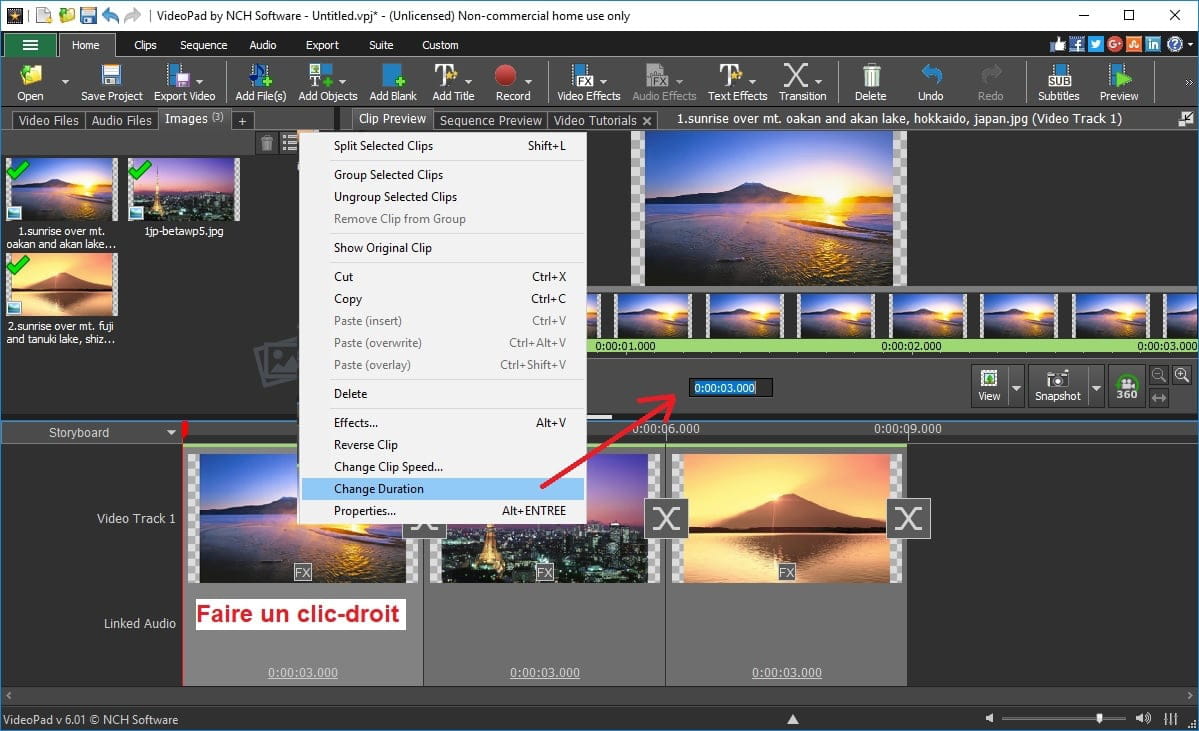Click the Fuji clip duration 0:00:03.000 link
1199x731 pixels.
tap(787, 673)
